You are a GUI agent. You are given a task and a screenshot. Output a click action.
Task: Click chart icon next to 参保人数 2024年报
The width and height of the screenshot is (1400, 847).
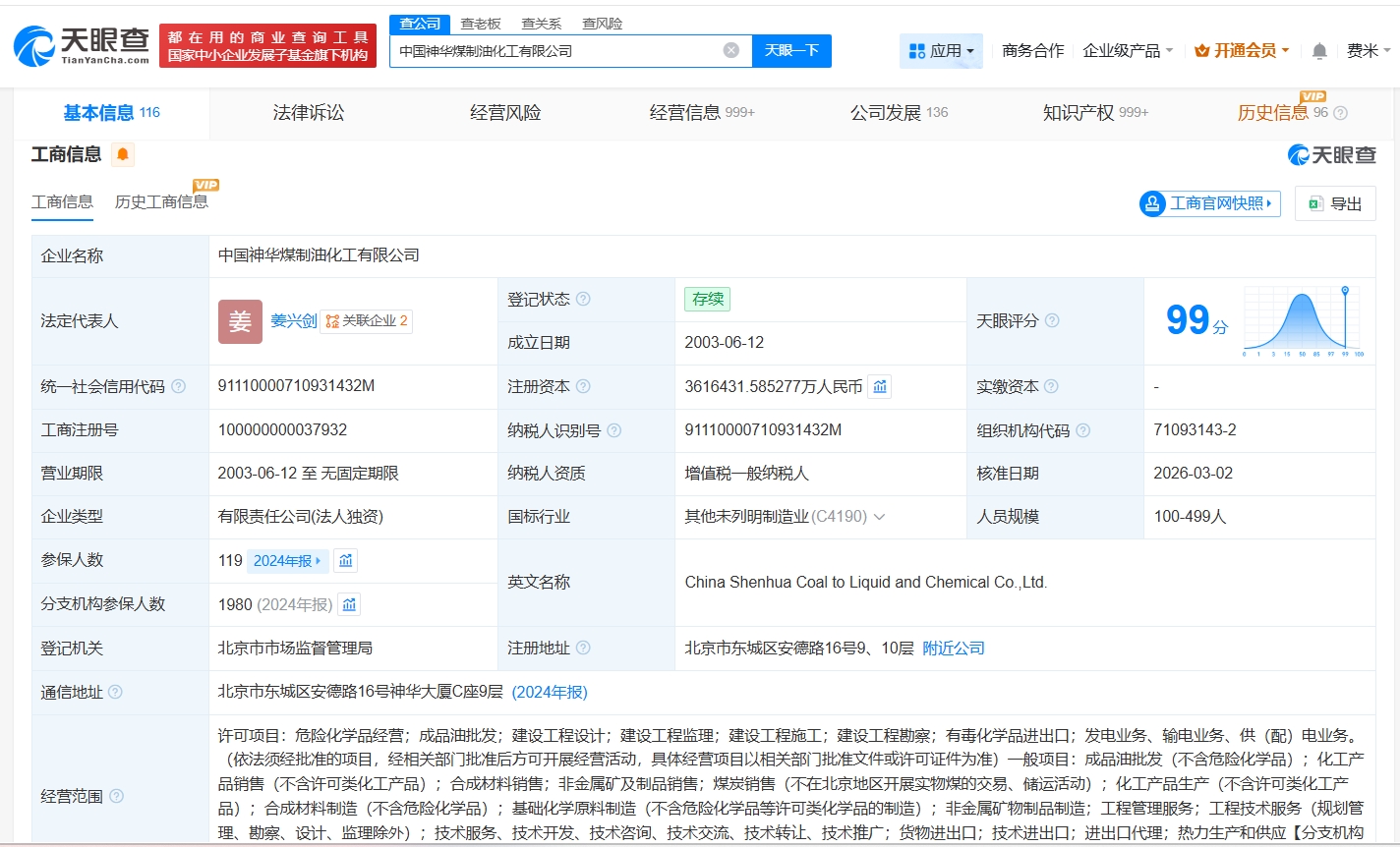[346, 561]
